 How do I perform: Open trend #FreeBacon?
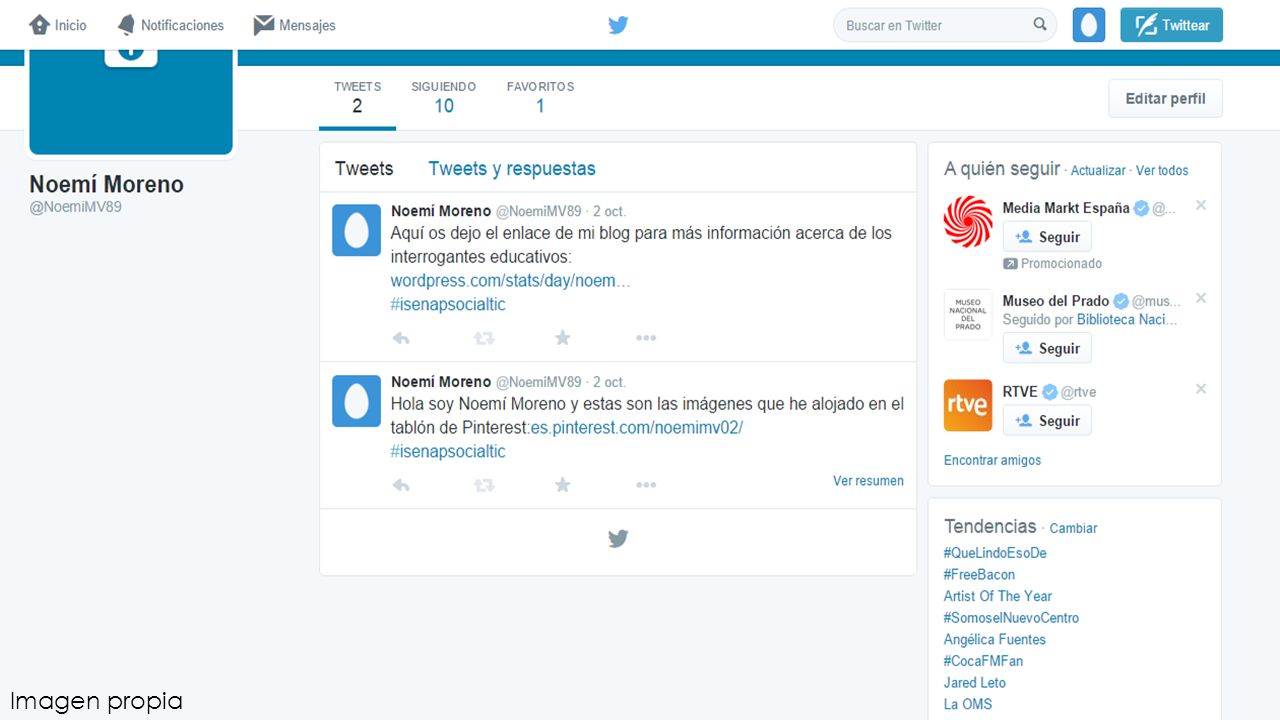(x=979, y=575)
